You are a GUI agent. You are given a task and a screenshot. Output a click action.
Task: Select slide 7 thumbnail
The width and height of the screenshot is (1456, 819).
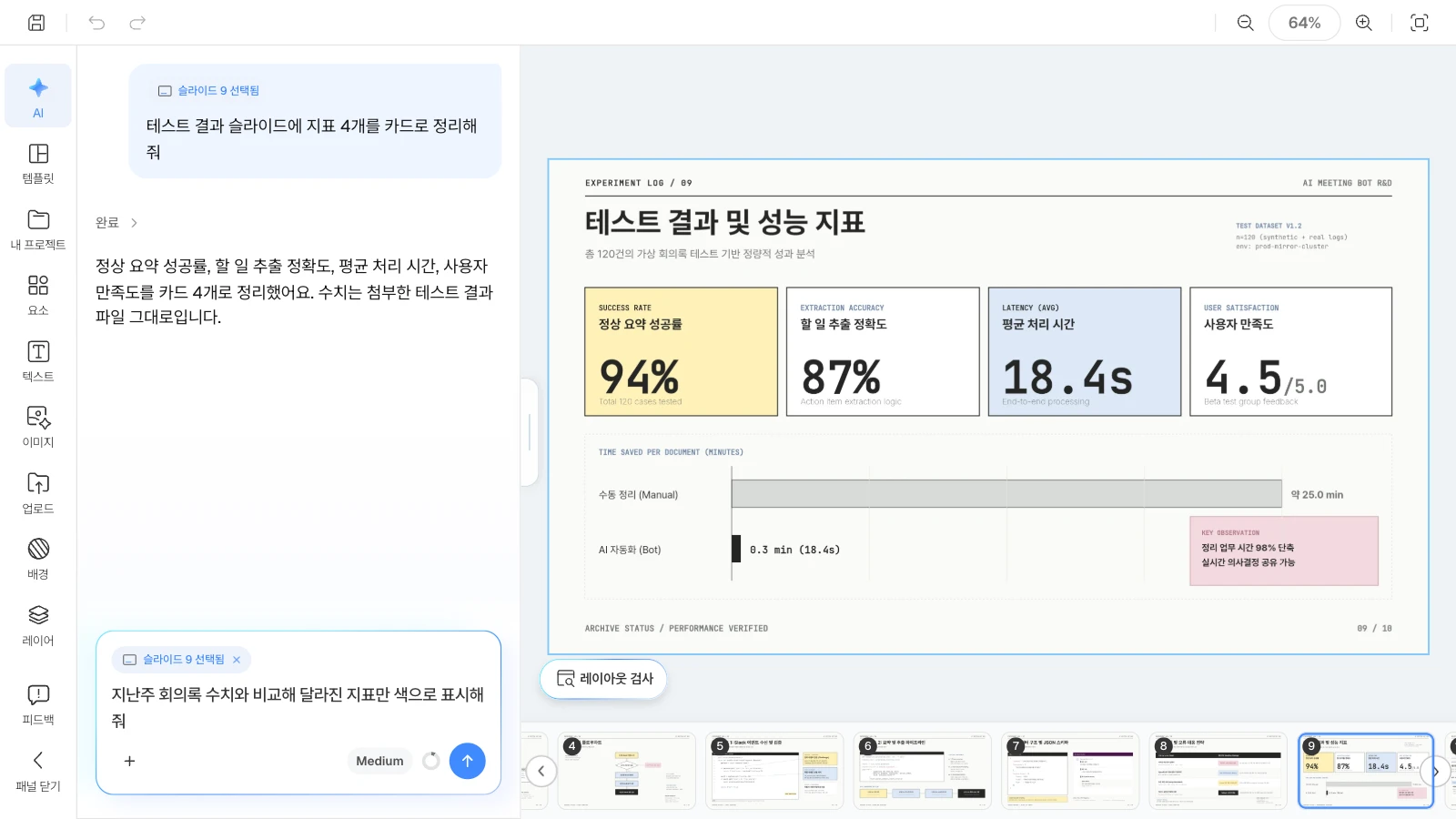tap(1070, 771)
